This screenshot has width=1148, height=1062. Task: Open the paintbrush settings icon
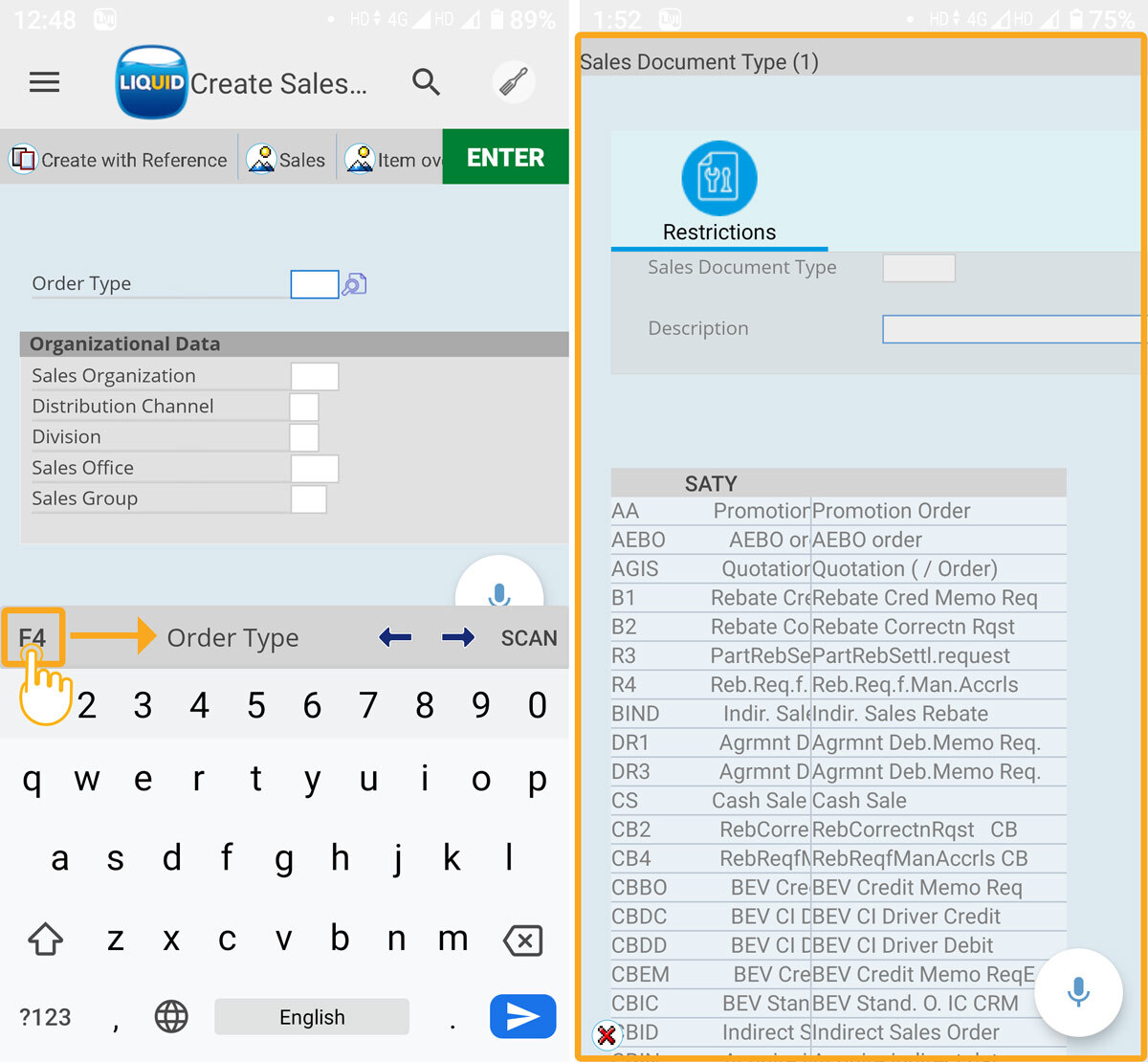pos(514,83)
